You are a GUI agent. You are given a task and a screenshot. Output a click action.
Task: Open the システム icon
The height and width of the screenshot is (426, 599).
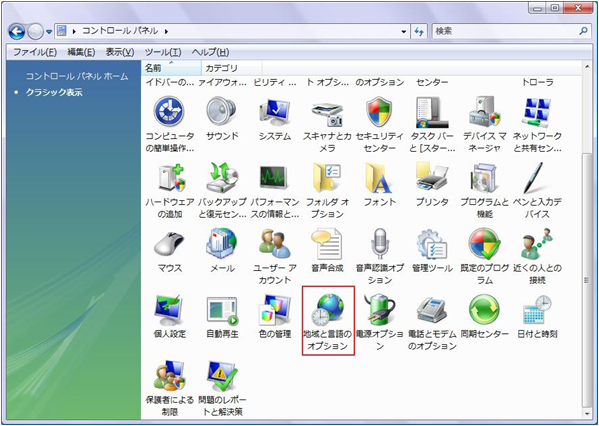point(275,112)
